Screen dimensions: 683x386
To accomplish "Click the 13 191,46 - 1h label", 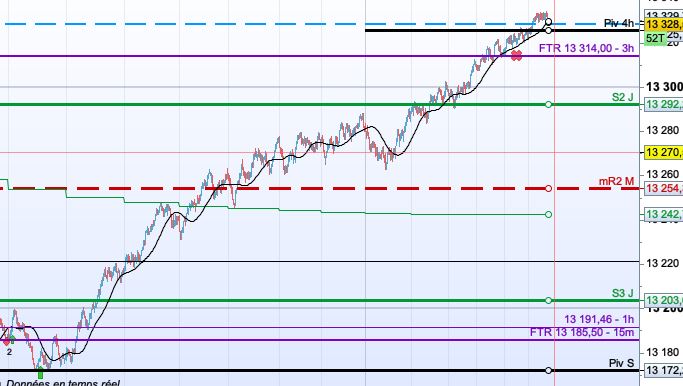I will click(x=599, y=319).
